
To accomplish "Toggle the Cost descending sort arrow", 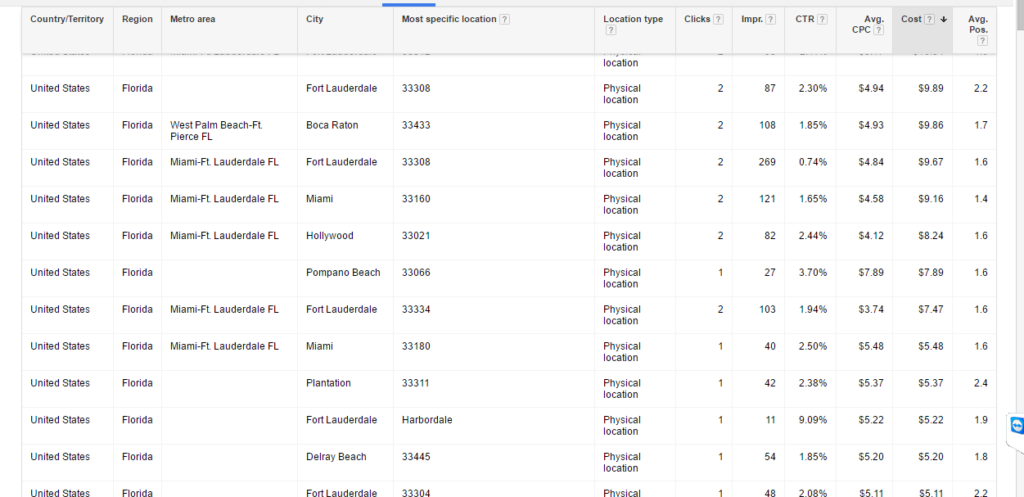I will [943, 20].
